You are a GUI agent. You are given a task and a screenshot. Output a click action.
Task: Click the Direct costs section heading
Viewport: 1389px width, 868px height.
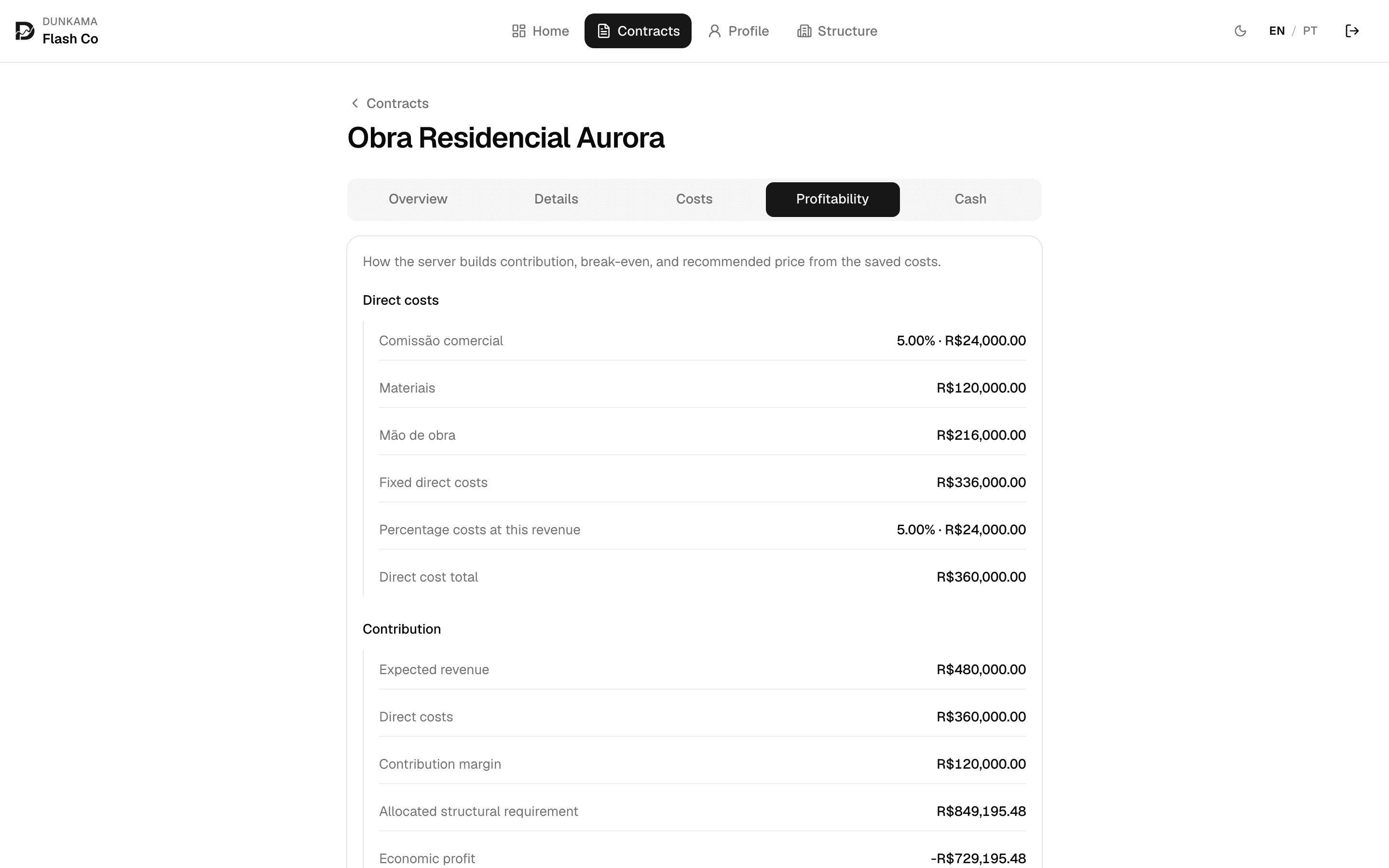tap(401, 300)
